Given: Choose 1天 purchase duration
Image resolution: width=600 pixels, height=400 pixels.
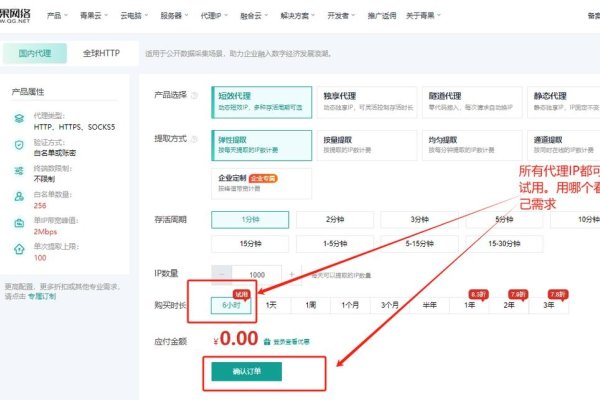Looking at the screenshot, I should click(x=271, y=305).
